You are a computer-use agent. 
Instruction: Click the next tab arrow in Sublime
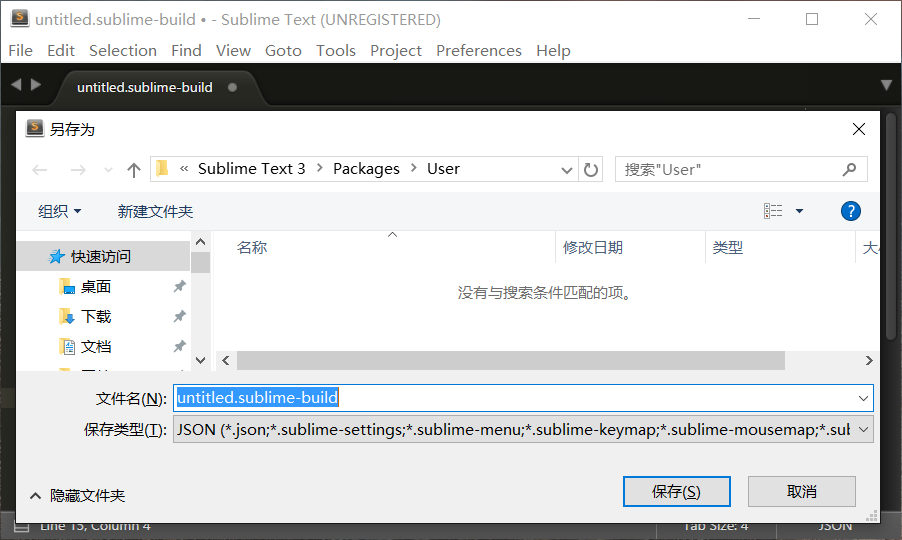pyautogui.click(x=36, y=85)
